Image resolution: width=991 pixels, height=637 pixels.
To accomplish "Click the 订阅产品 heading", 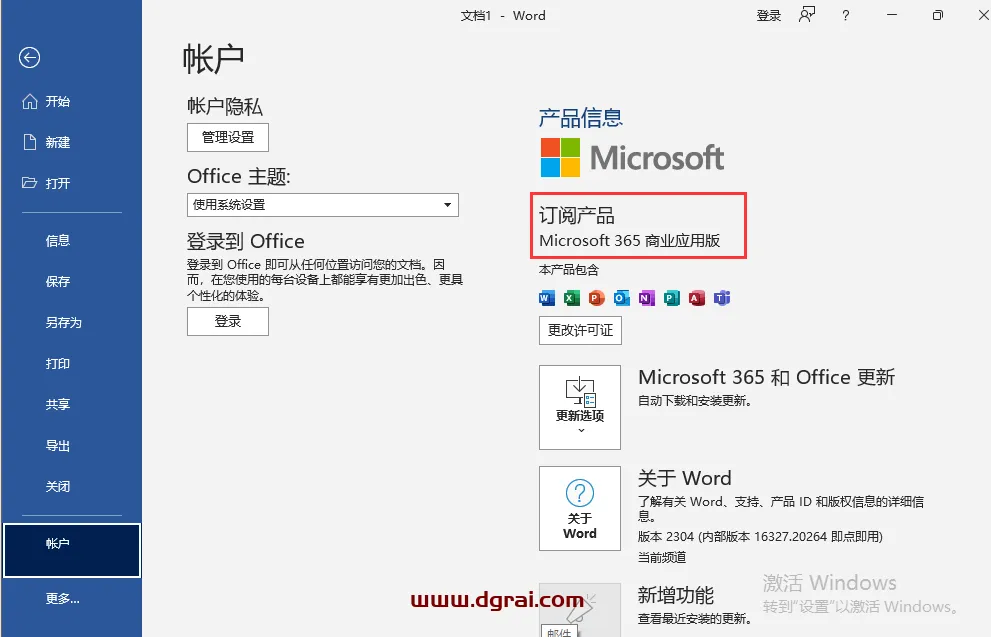I will (x=576, y=215).
